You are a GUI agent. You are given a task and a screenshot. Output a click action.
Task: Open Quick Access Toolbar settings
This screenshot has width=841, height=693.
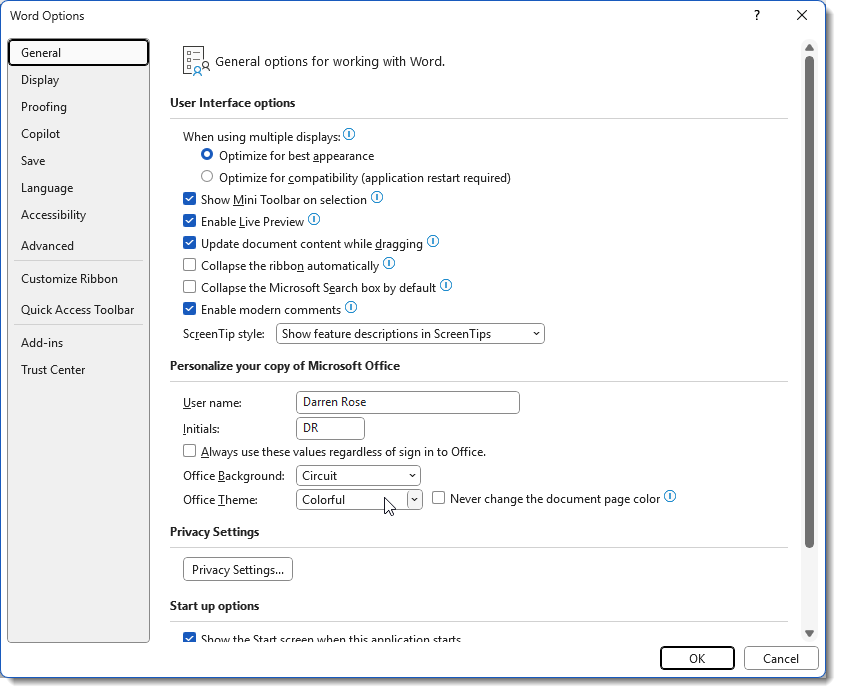click(77, 310)
